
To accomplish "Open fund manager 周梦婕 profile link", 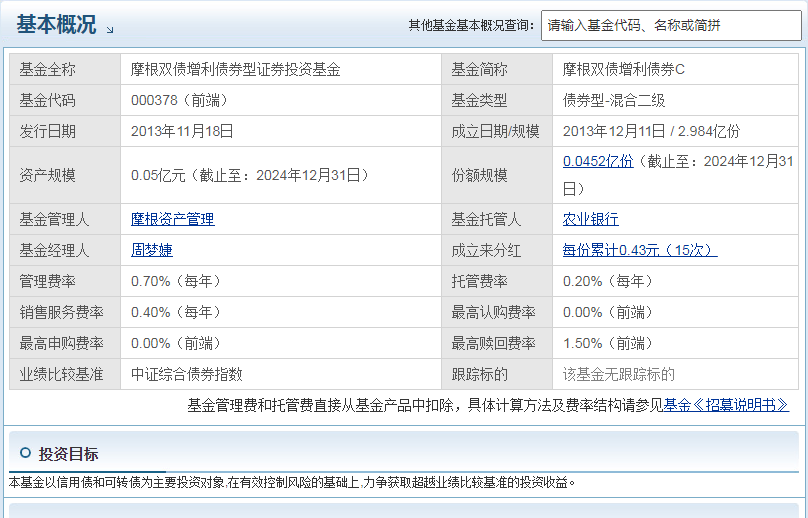I will (x=152, y=250).
